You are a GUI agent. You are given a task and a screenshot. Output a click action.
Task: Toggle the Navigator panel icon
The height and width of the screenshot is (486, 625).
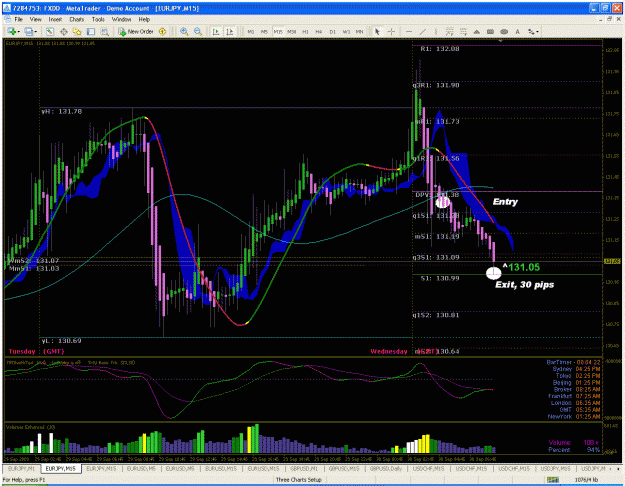pos(77,31)
